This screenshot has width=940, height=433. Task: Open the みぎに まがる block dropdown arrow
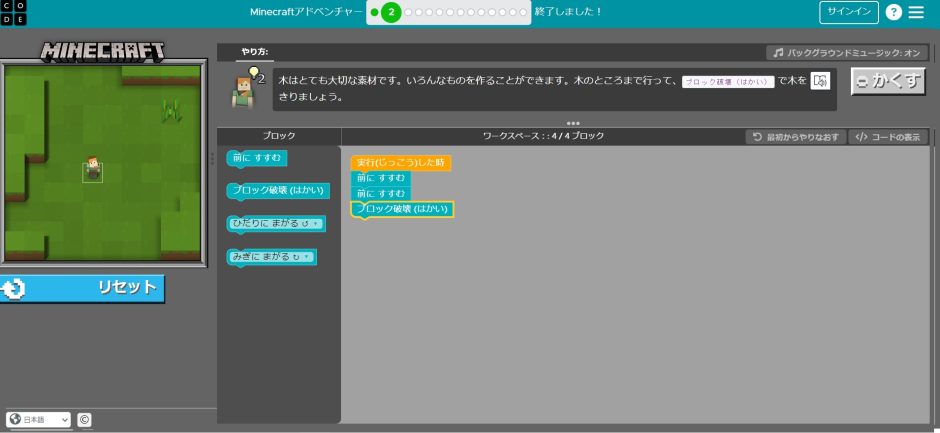point(308,258)
